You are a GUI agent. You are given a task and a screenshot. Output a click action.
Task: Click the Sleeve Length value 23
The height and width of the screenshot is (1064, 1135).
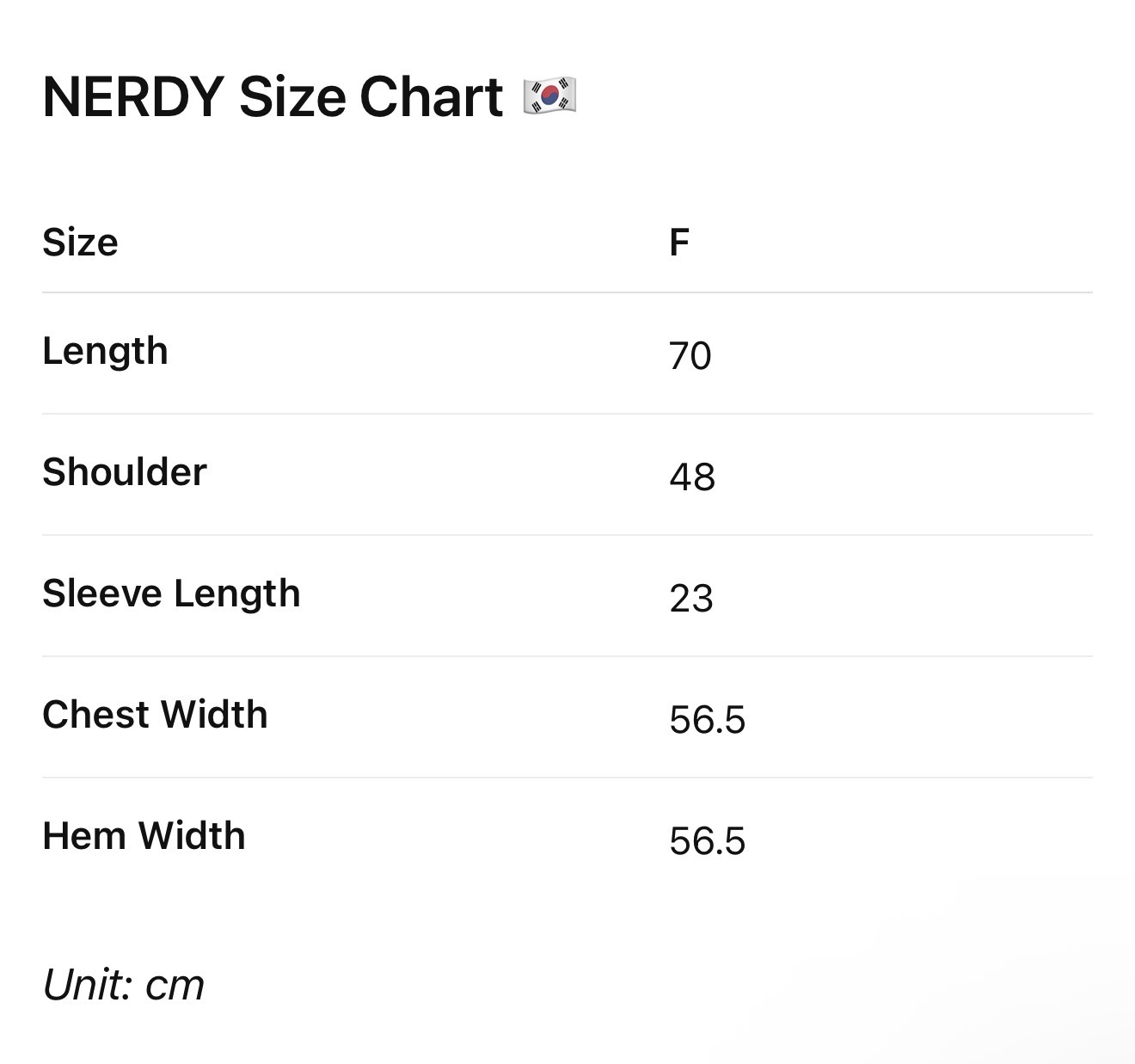[691, 599]
